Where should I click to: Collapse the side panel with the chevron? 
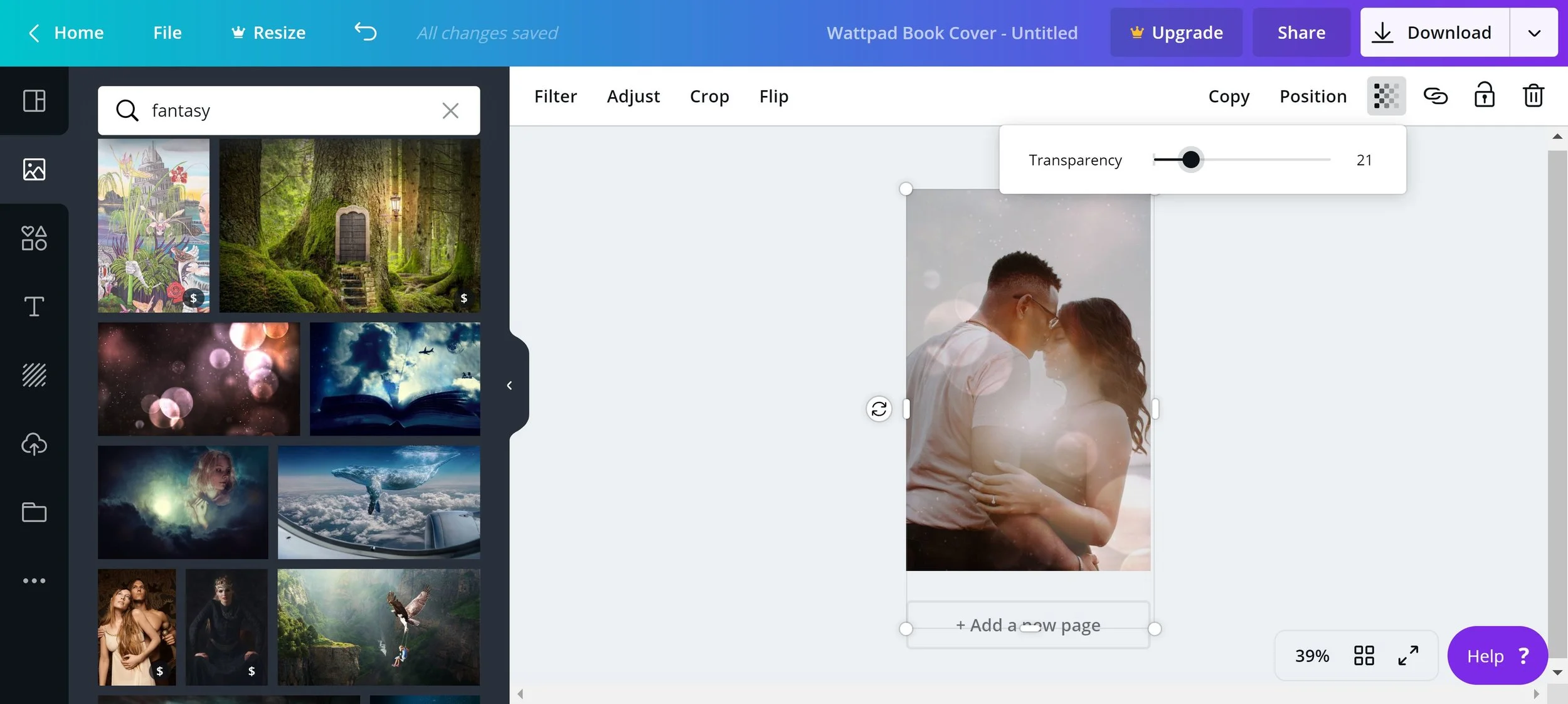(509, 386)
